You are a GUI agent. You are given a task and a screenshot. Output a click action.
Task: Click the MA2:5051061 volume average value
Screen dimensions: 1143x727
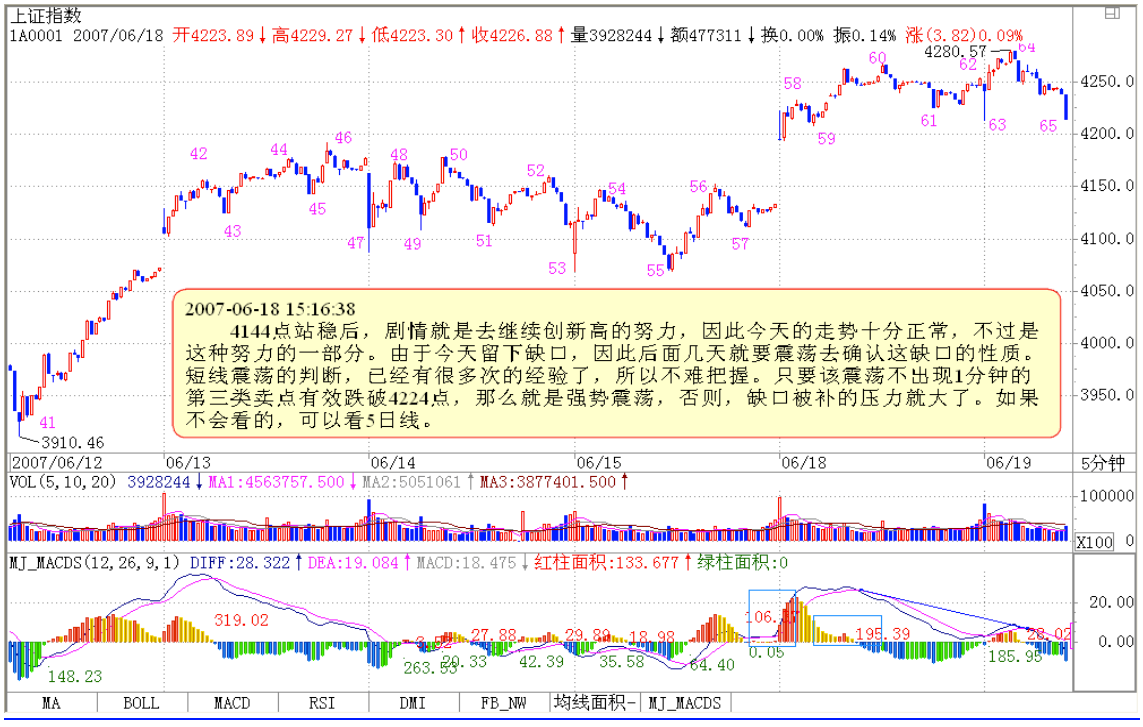[x=412, y=482]
